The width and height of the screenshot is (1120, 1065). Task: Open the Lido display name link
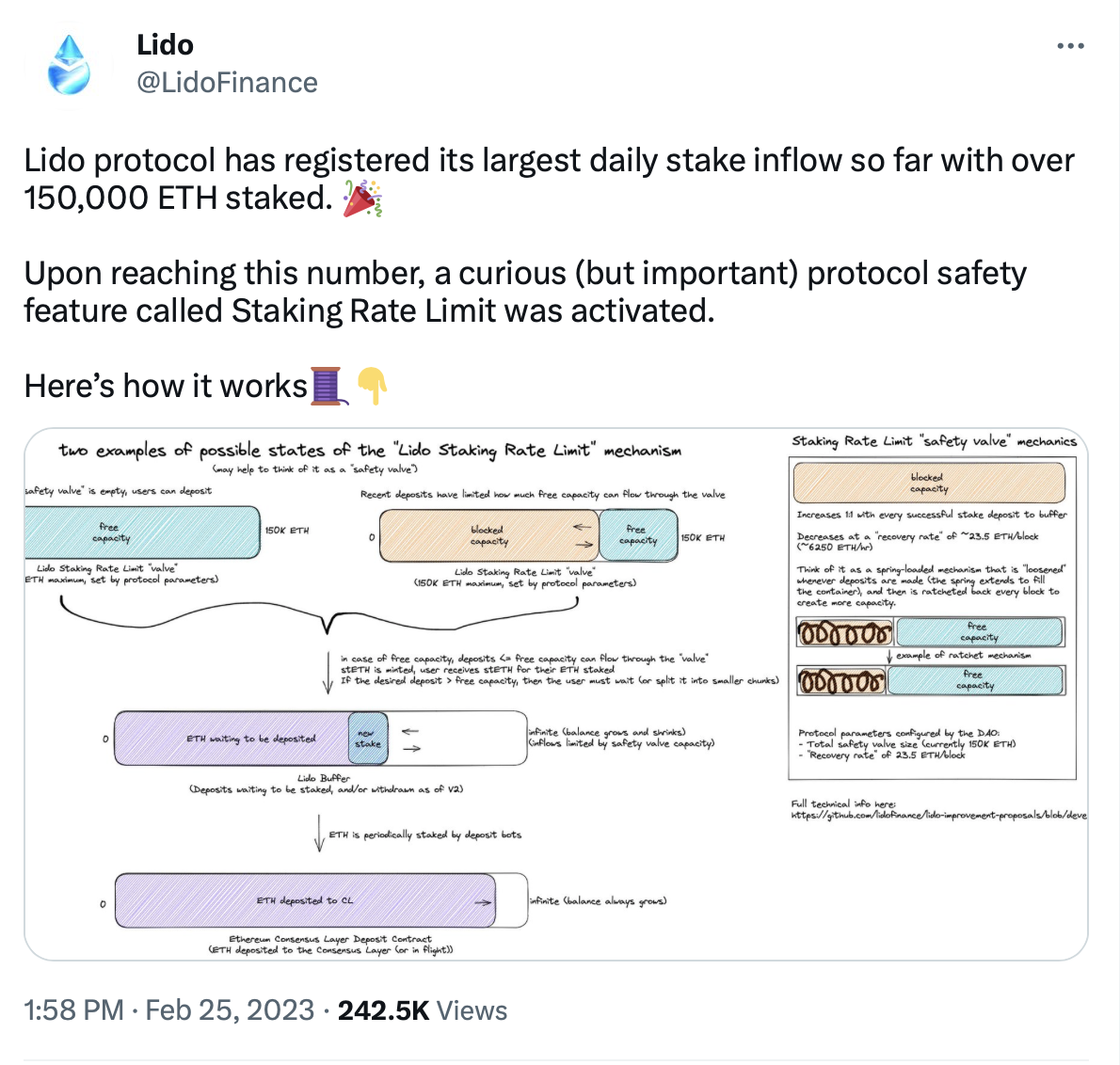(165, 44)
